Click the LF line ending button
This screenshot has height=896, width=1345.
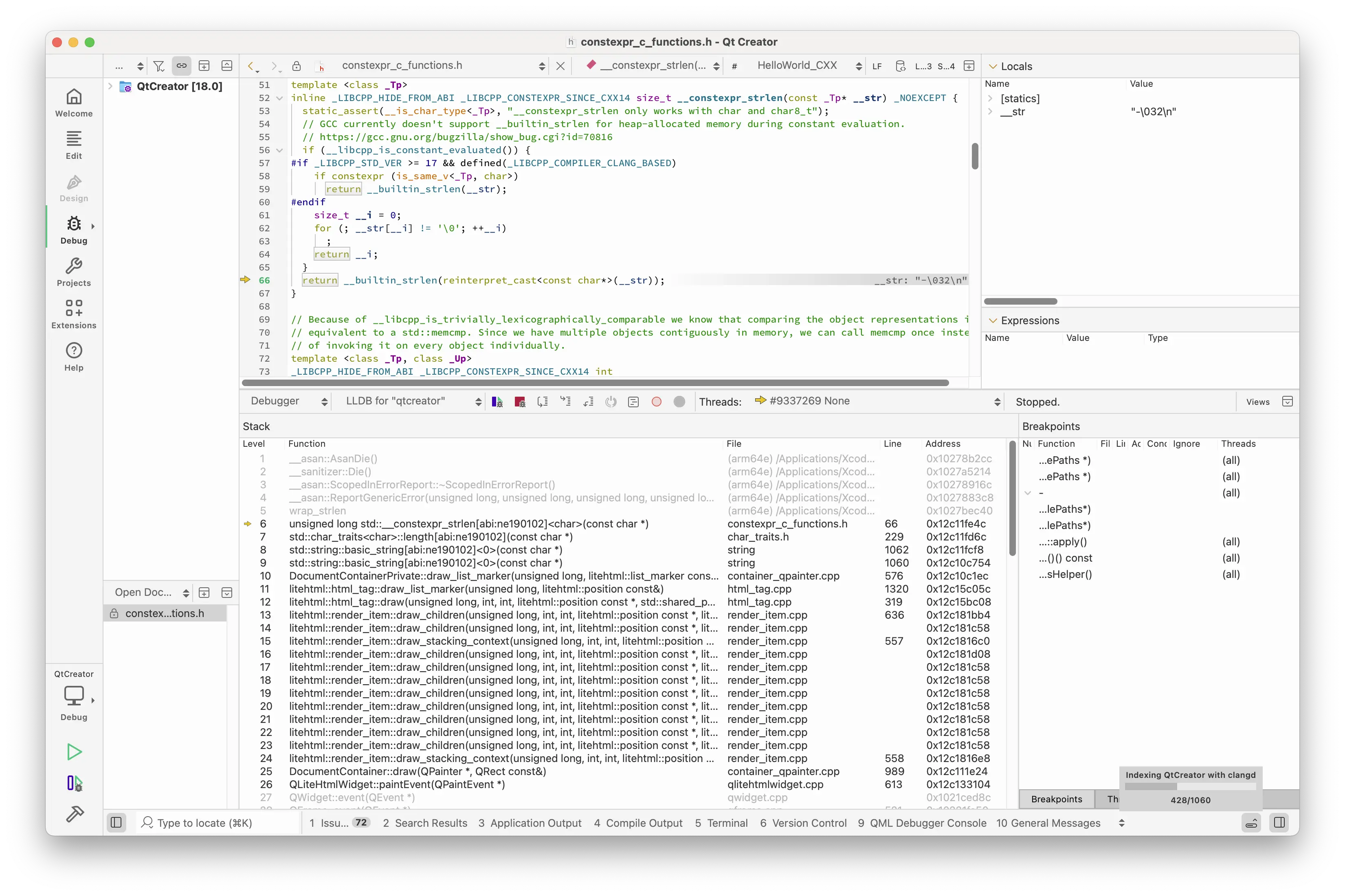coord(877,66)
